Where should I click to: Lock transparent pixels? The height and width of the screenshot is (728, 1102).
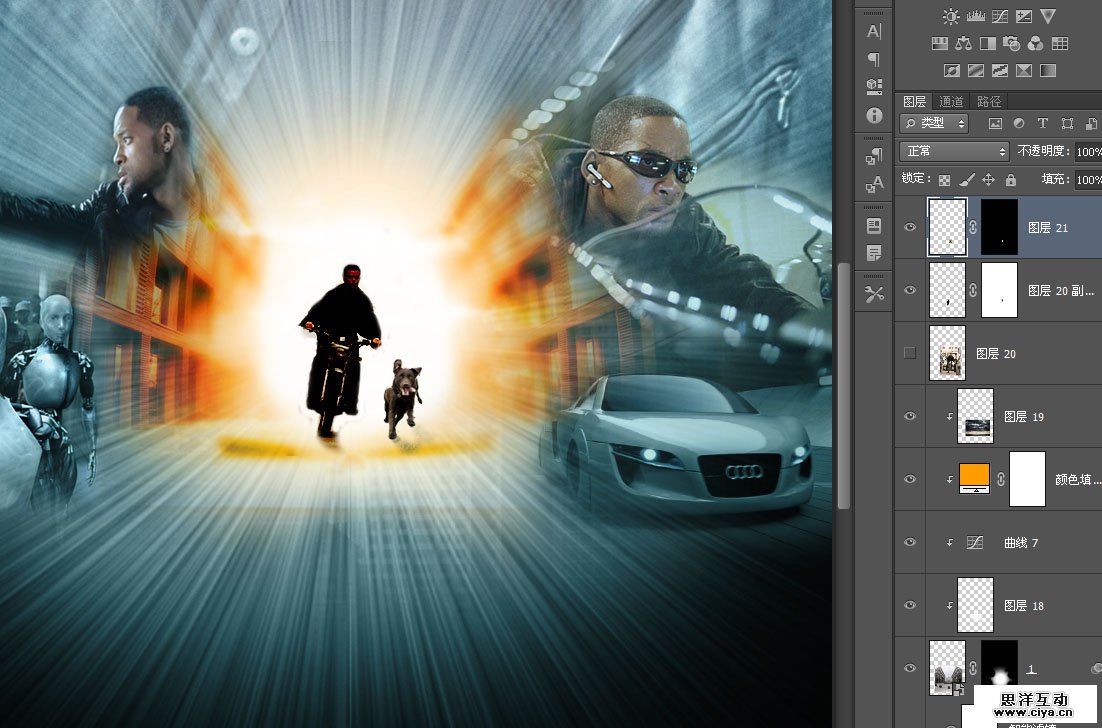tap(945, 180)
